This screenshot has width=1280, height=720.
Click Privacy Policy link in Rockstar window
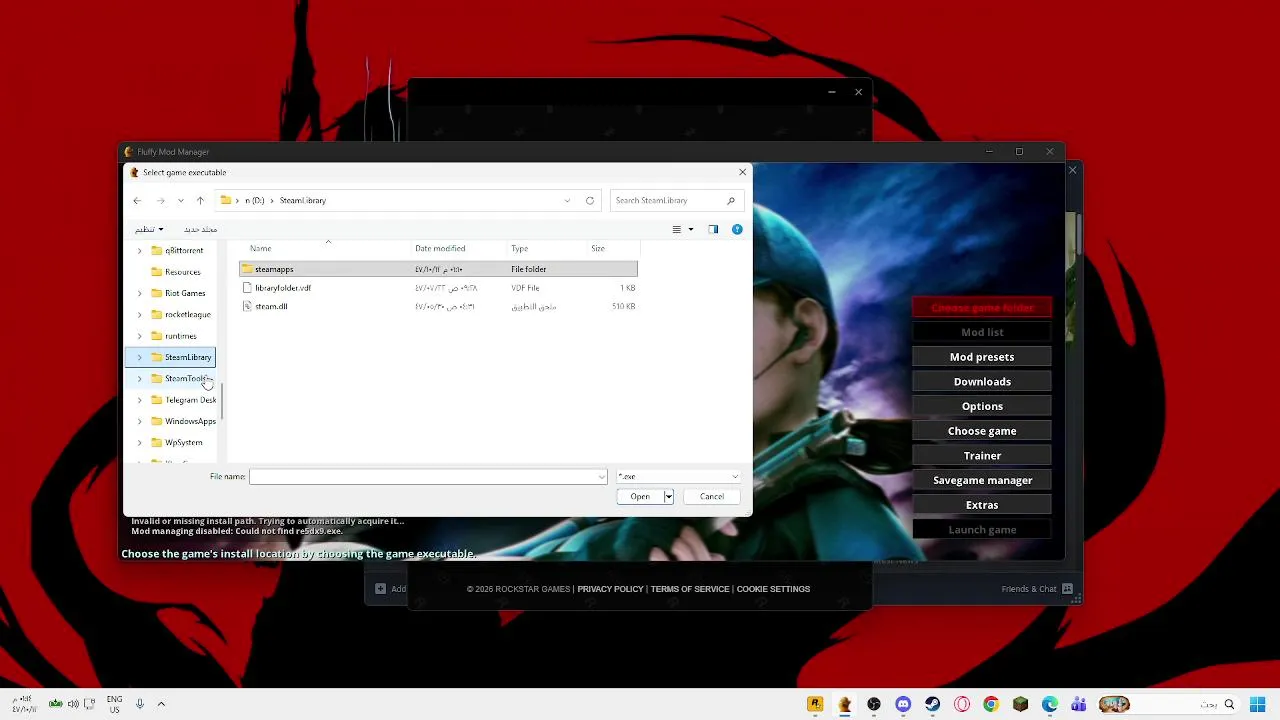(x=610, y=589)
